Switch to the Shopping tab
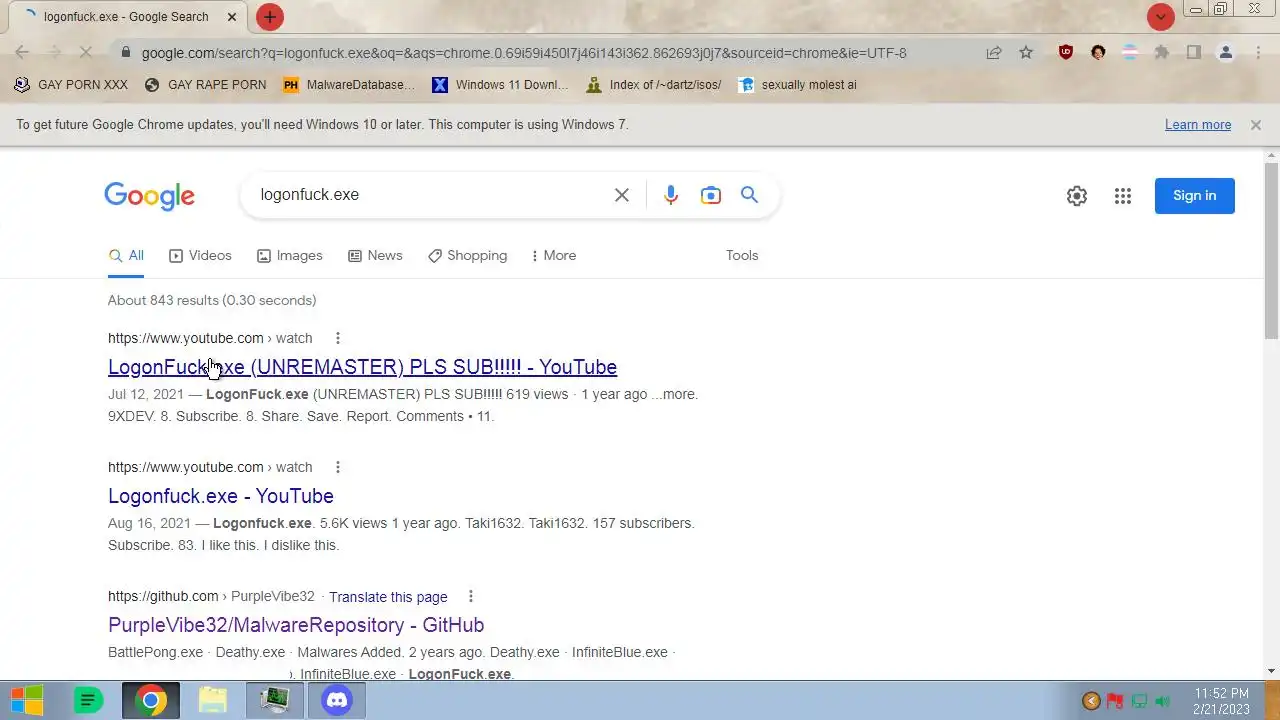This screenshot has height=720, width=1280. [467, 256]
